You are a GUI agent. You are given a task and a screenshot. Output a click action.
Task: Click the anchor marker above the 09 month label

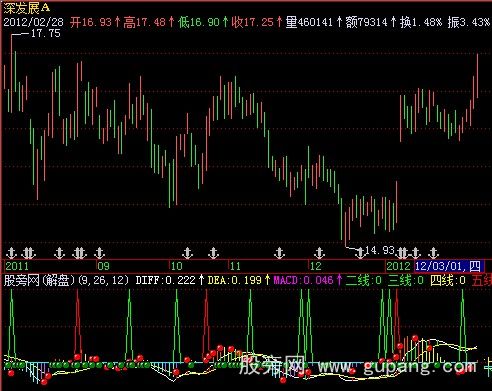click(x=99, y=253)
